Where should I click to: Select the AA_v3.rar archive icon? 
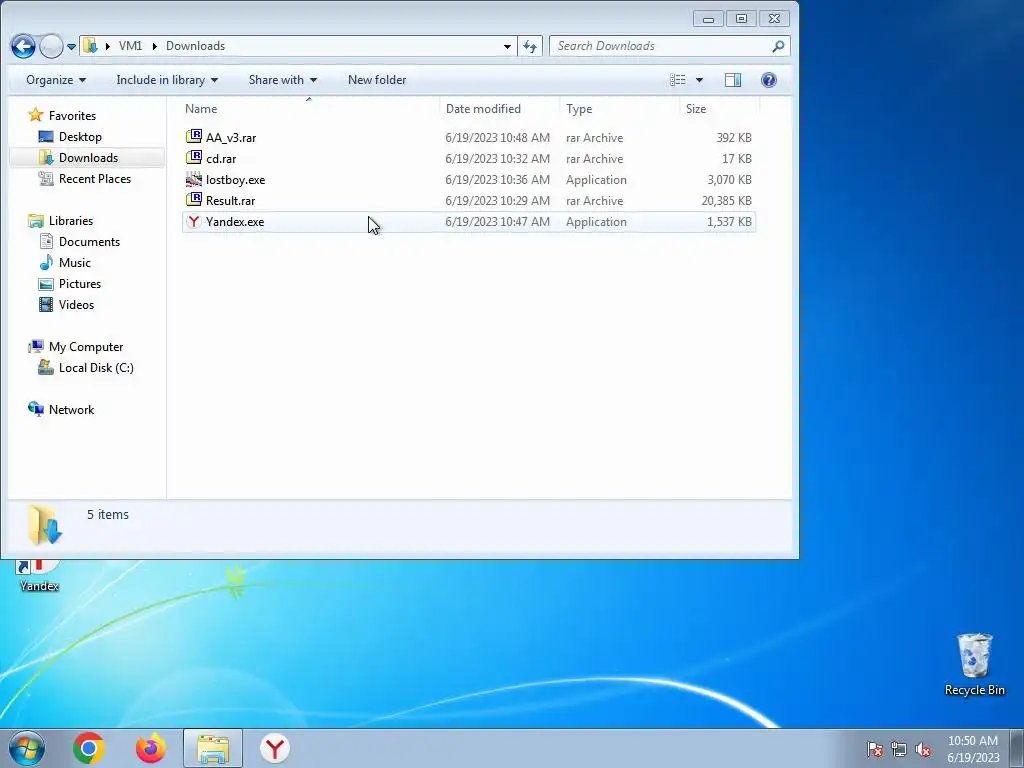click(x=194, y=137)
